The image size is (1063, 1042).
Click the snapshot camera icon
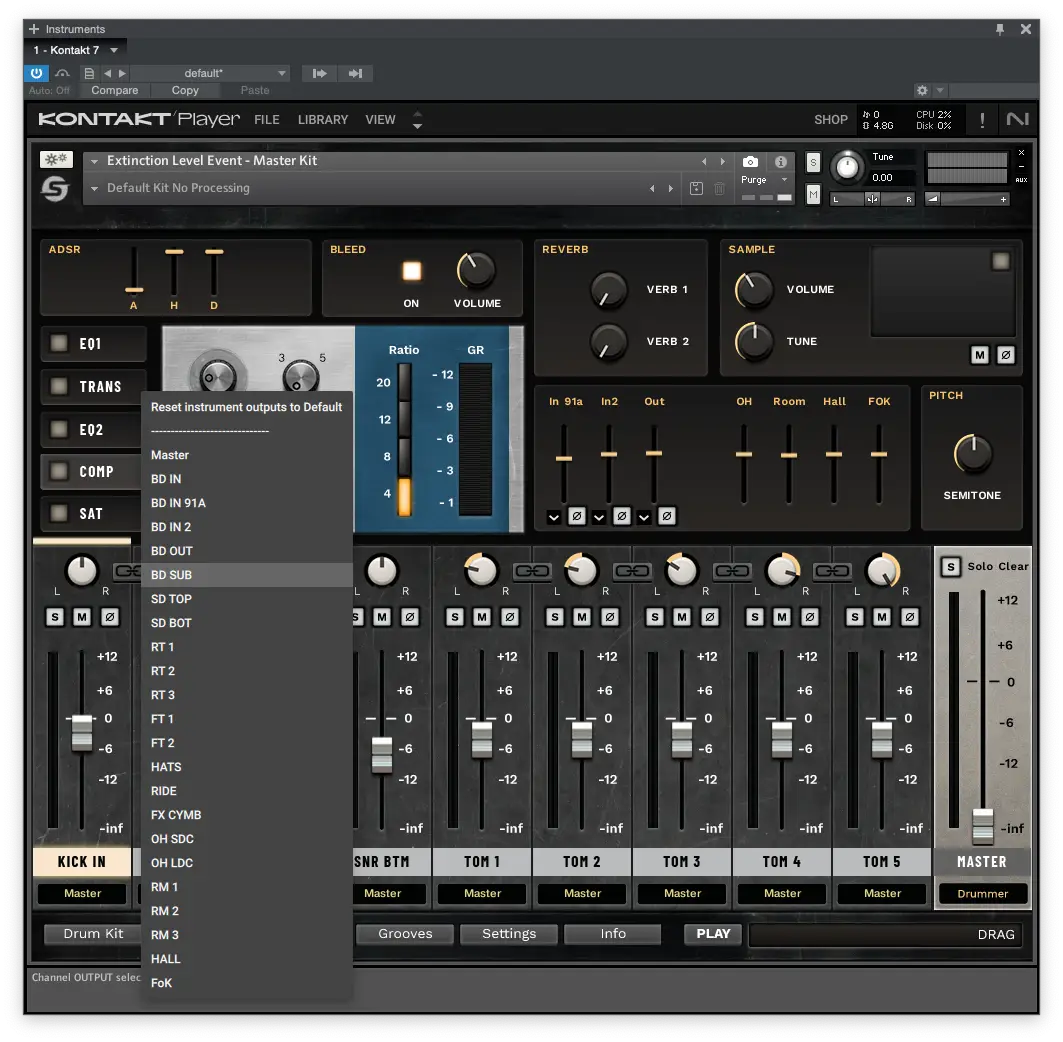750,161
